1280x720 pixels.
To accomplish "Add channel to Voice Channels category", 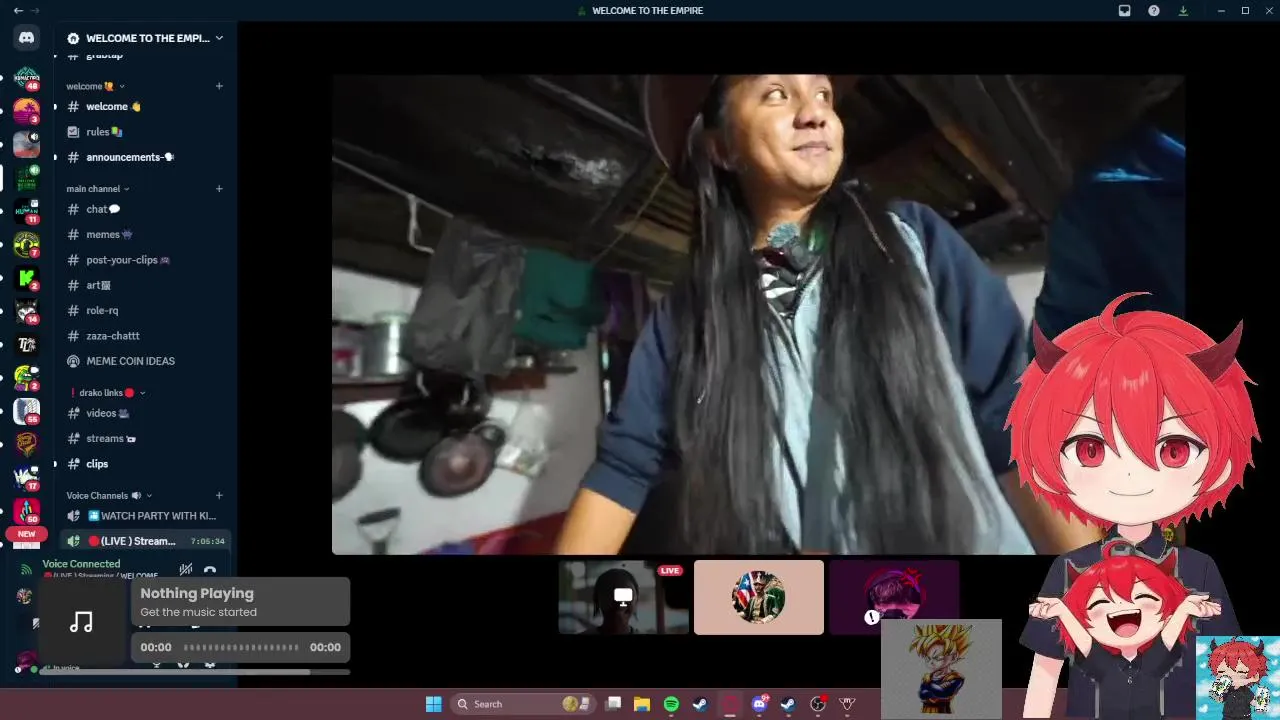I will 219,495.
